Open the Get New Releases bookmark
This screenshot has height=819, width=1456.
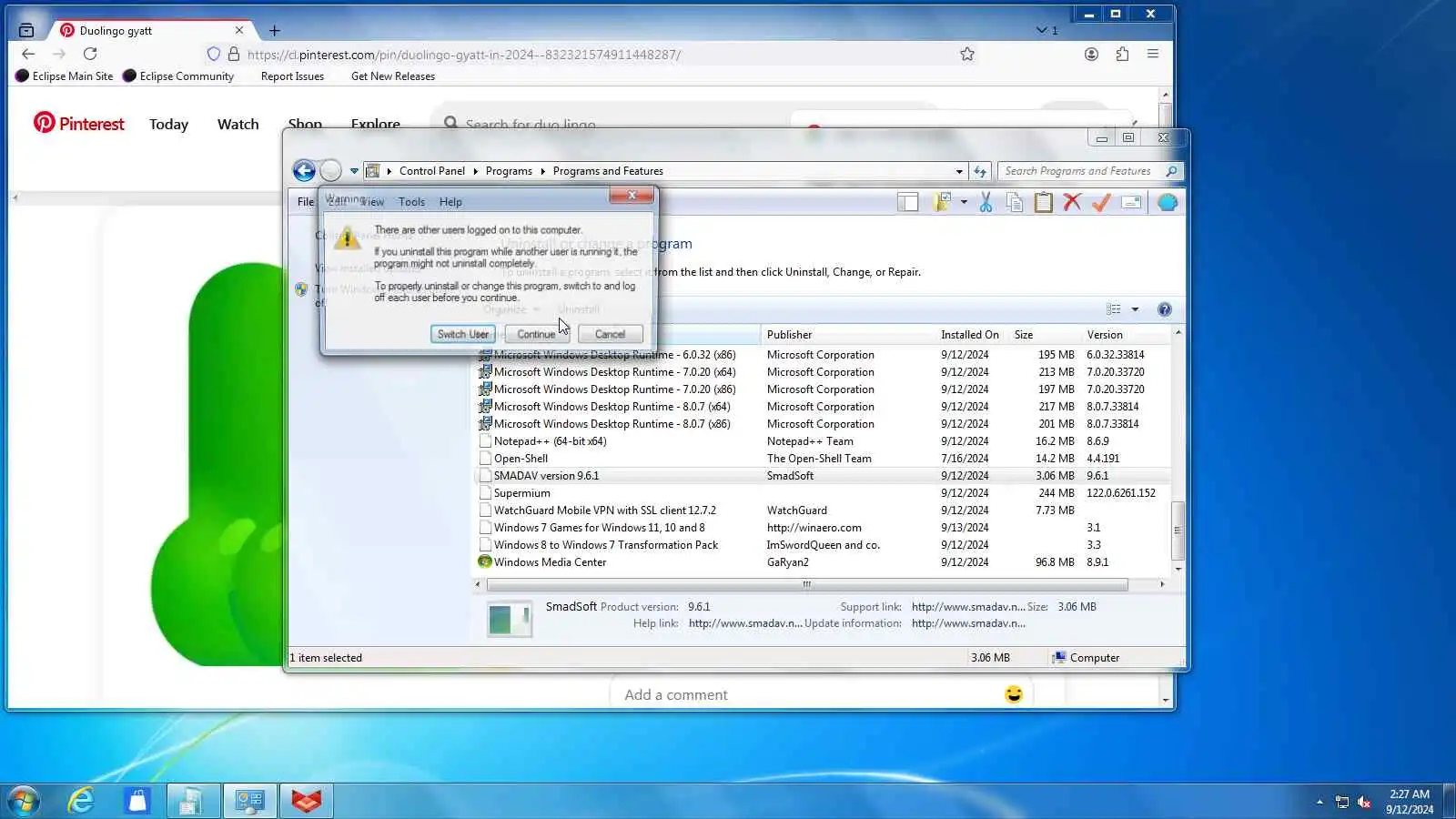[x=393, y=76]
